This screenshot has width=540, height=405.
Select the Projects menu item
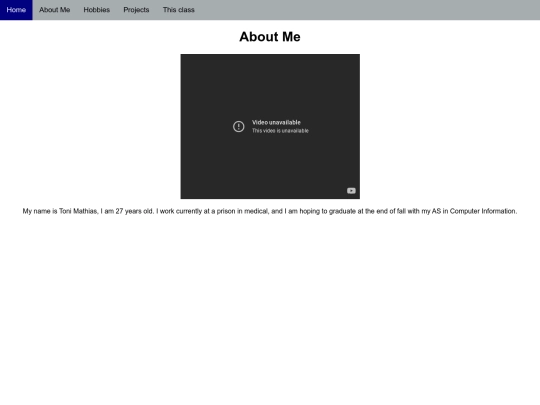(x=136, y=10)
